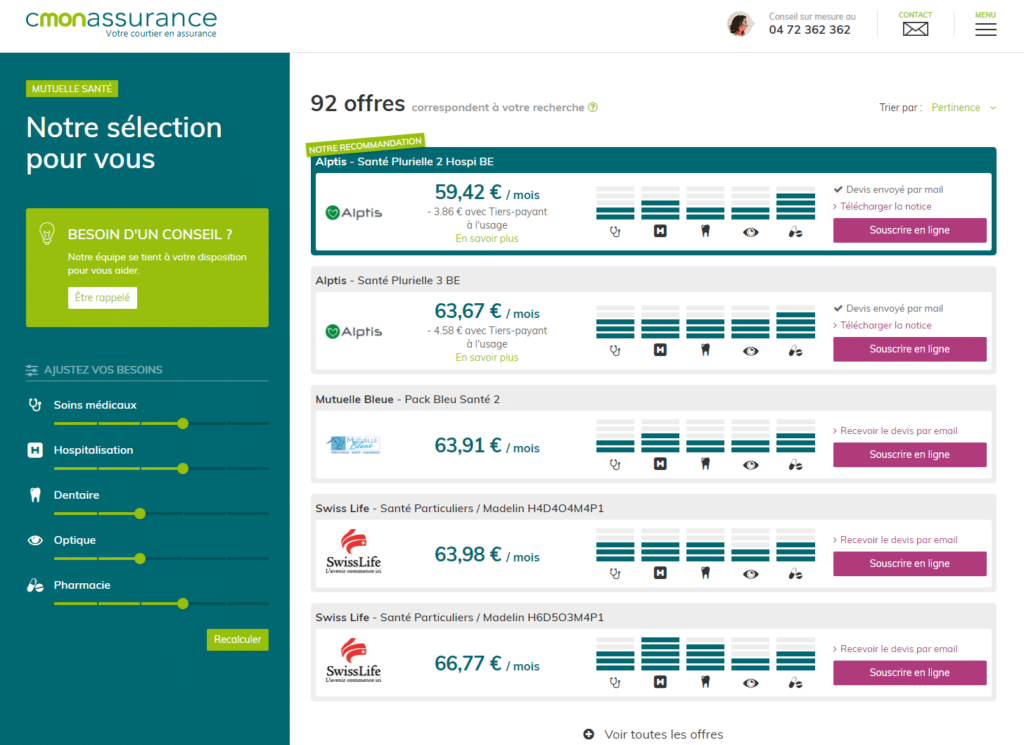Click En savoir plus under 63,67 € price
This screenshot has width=1024, height=745.
(487, 357)
